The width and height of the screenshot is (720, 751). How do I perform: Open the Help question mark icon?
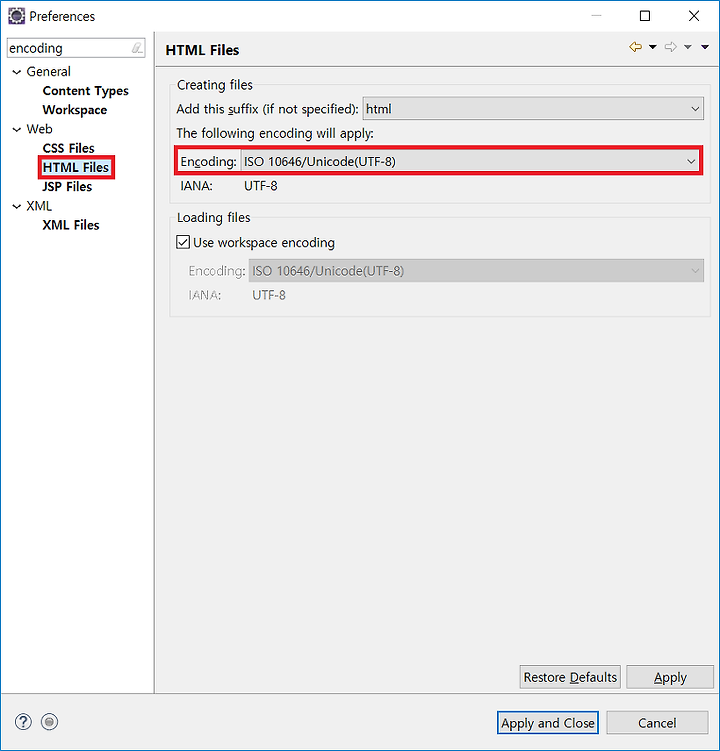[23, 722]
